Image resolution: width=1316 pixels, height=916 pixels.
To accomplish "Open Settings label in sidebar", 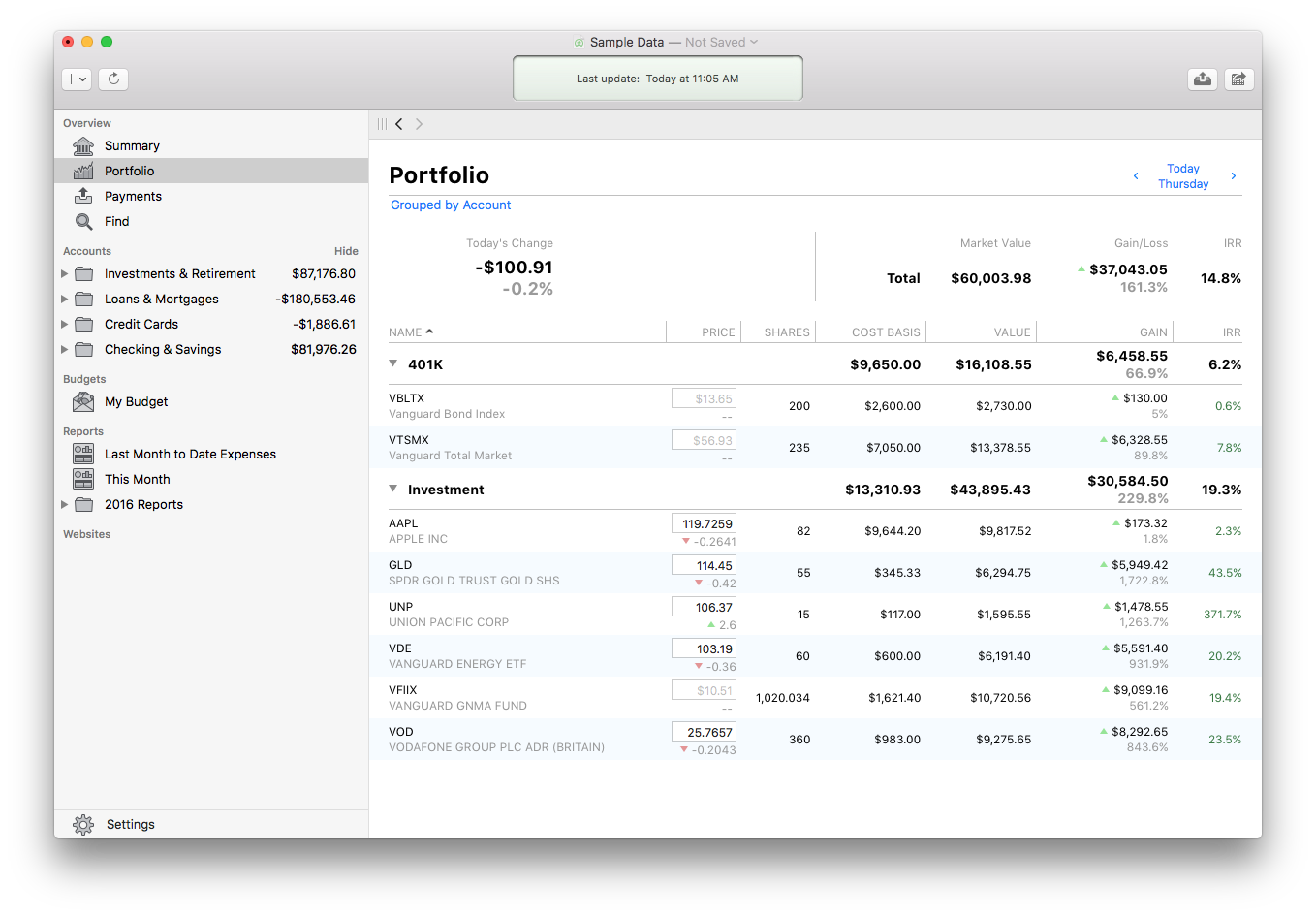I will [131, 824].
